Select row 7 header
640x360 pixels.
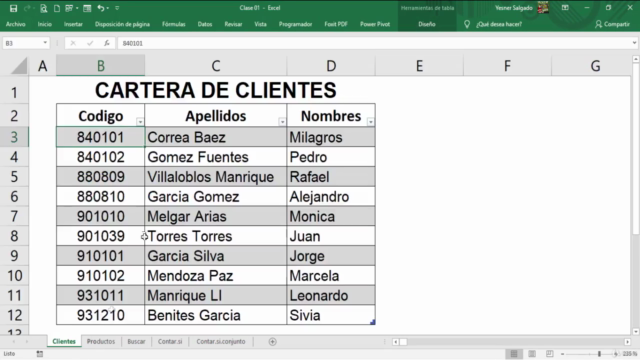[14, 216]
